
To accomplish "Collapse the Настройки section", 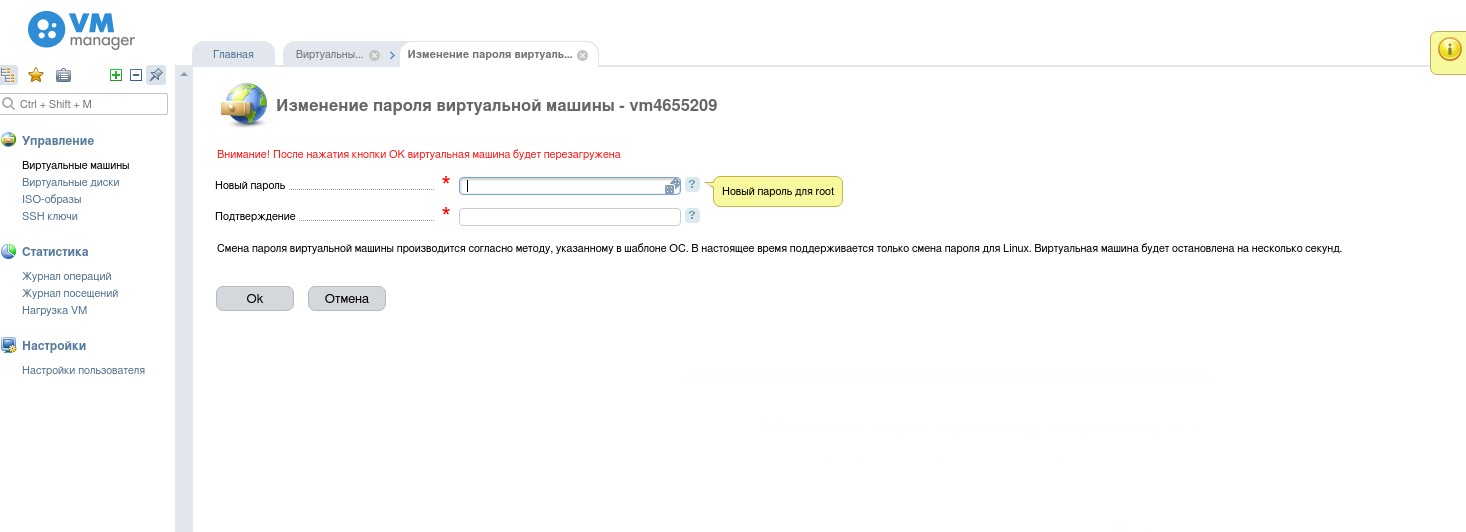I will (x=54, y=346).
